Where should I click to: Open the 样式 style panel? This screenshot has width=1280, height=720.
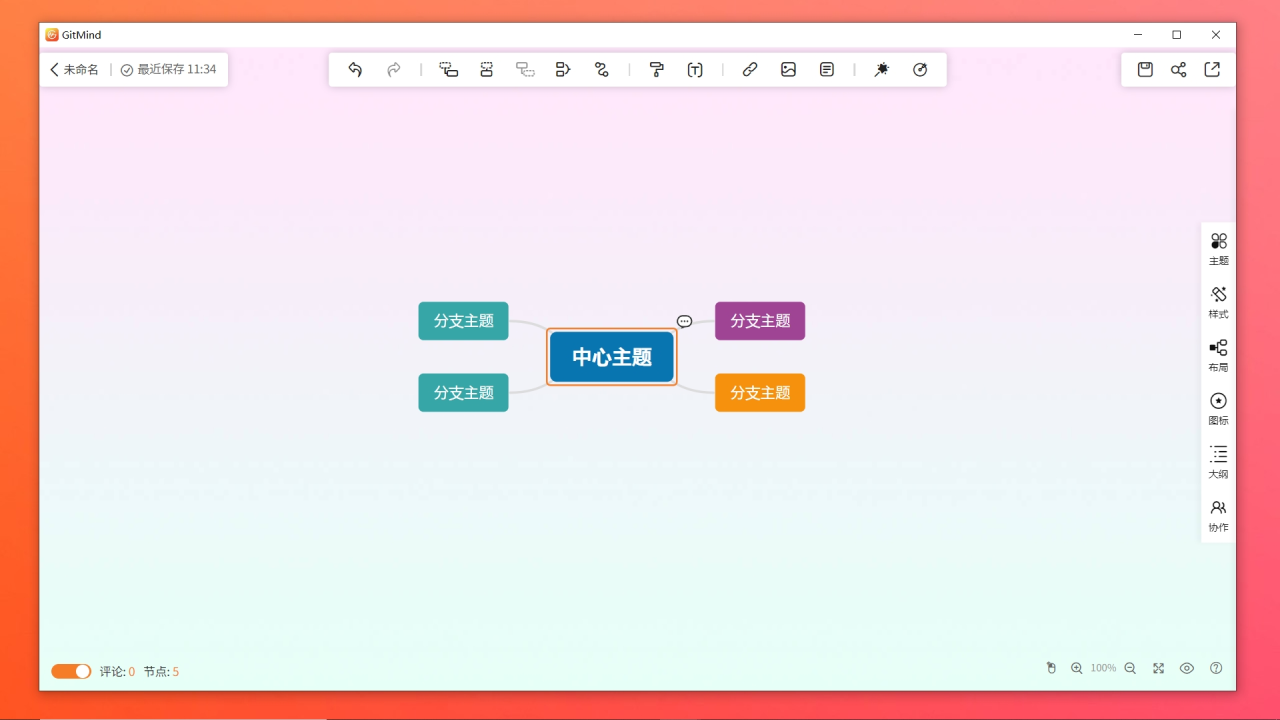[x=1218, y=301]
